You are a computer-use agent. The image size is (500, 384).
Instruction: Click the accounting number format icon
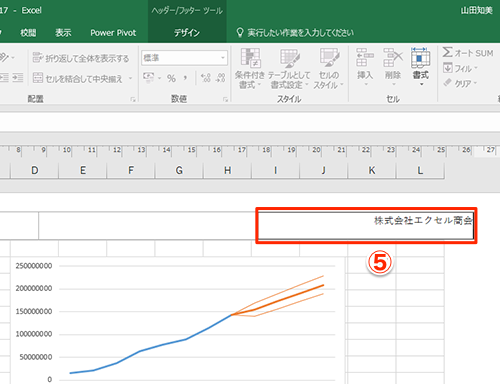148,78
